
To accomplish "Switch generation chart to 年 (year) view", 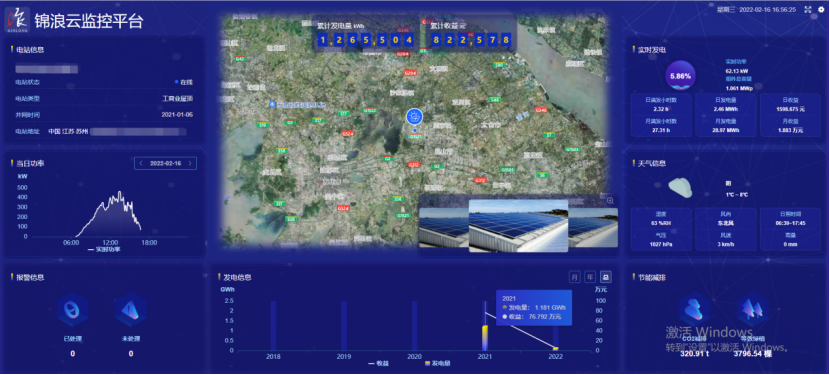I will [x=590, y=276].
